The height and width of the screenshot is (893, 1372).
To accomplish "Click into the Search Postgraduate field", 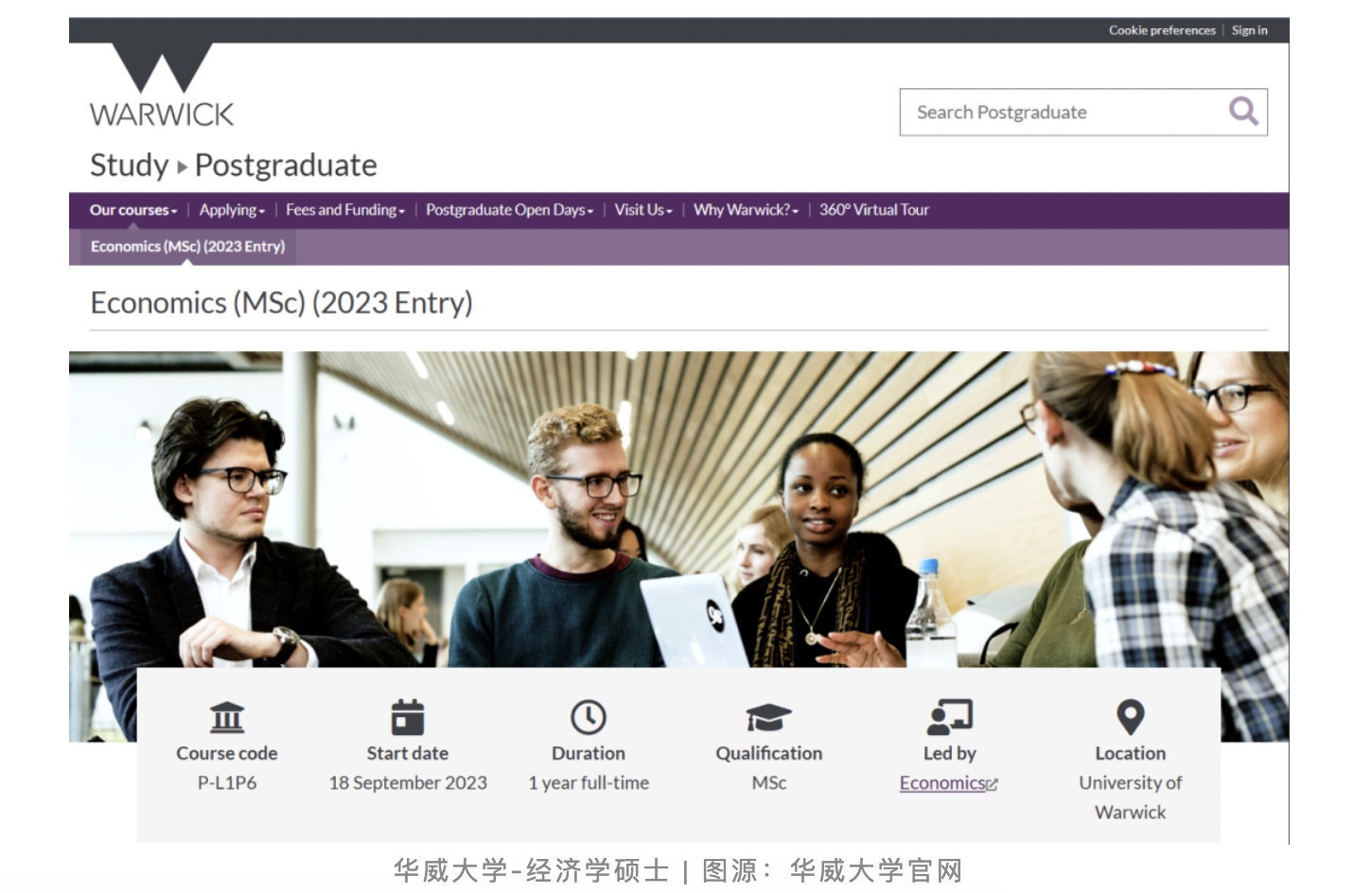I will pyautogui.click(x=1060, y=113).
